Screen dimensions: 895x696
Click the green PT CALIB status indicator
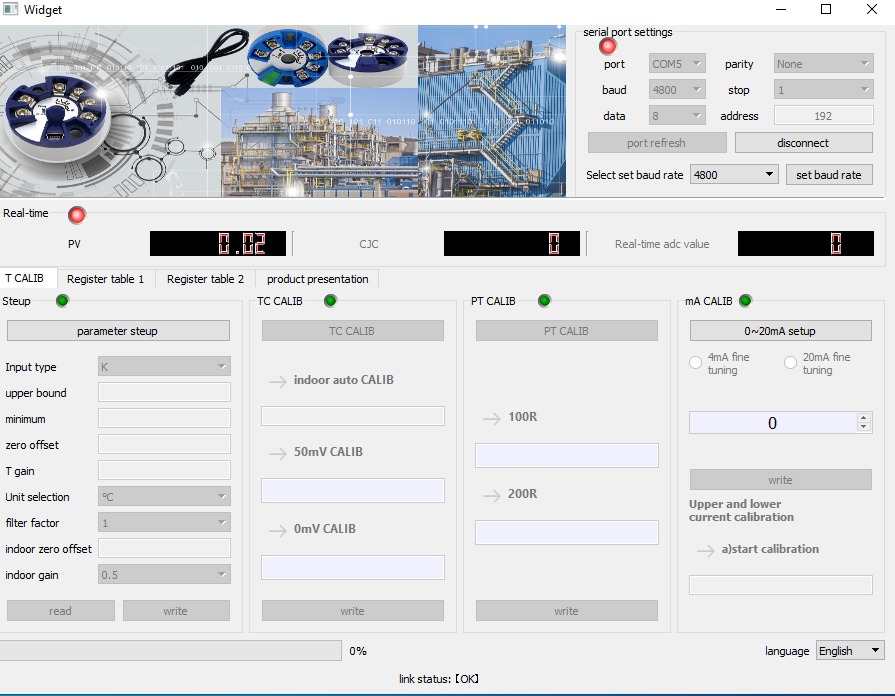pyautogui.click(x=544, y=300)
